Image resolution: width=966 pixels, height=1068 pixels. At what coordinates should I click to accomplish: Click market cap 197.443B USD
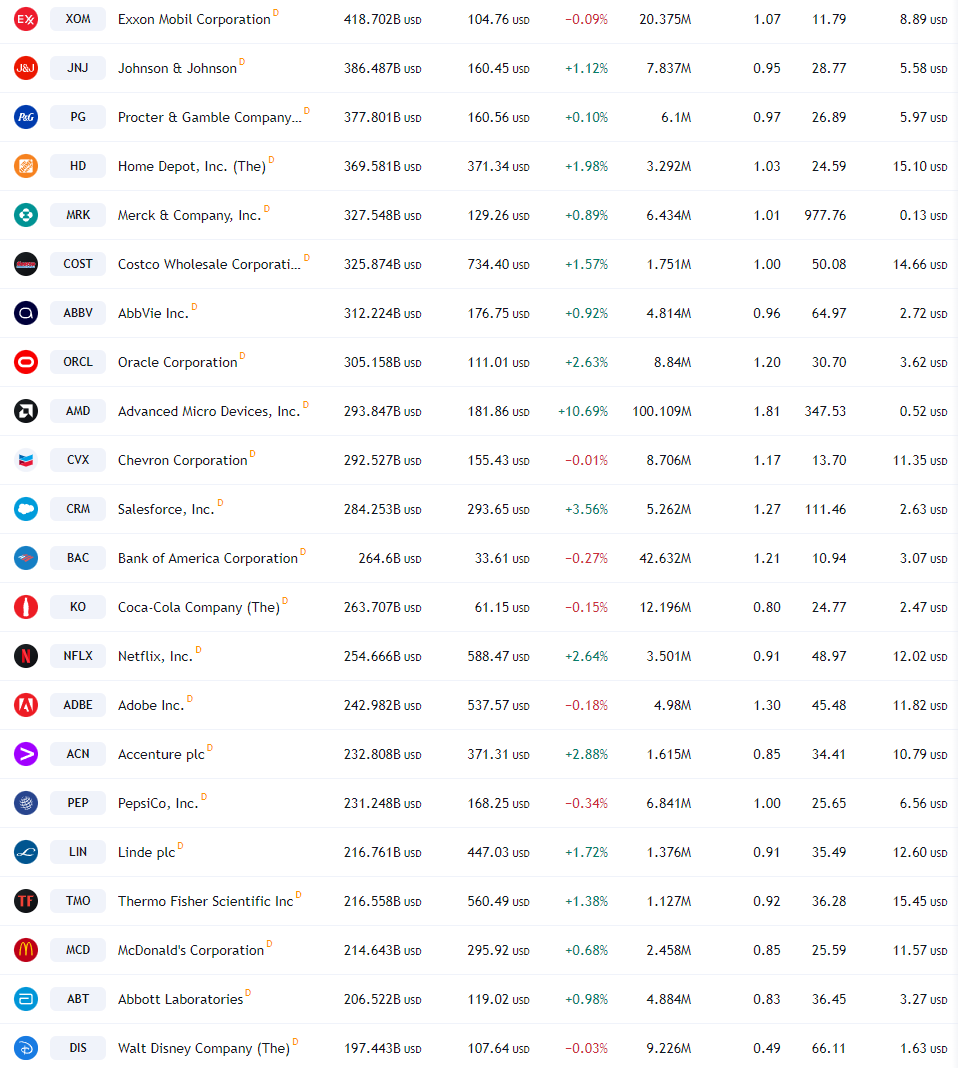383,1049
